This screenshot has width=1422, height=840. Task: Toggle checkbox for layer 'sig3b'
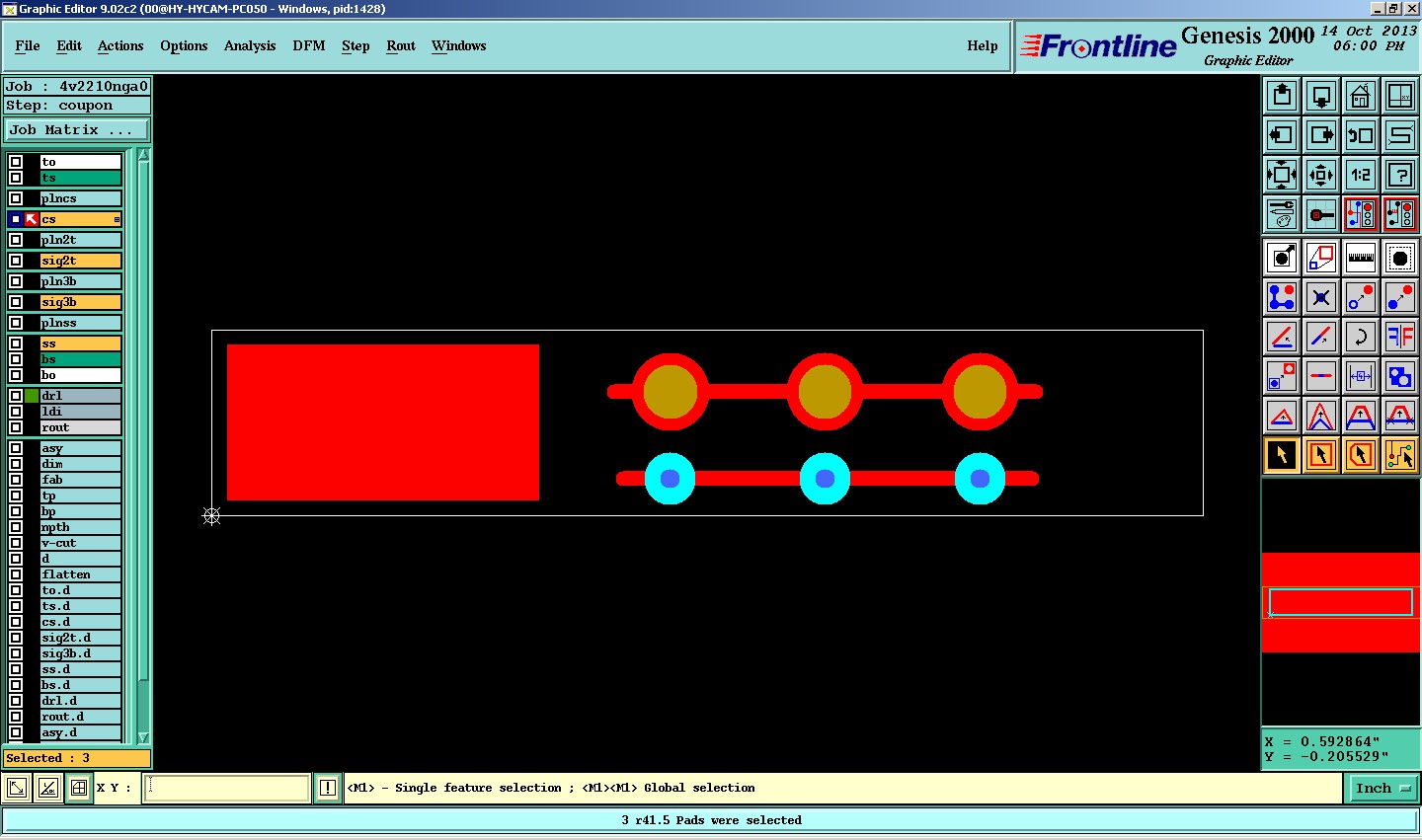point(16,302)
